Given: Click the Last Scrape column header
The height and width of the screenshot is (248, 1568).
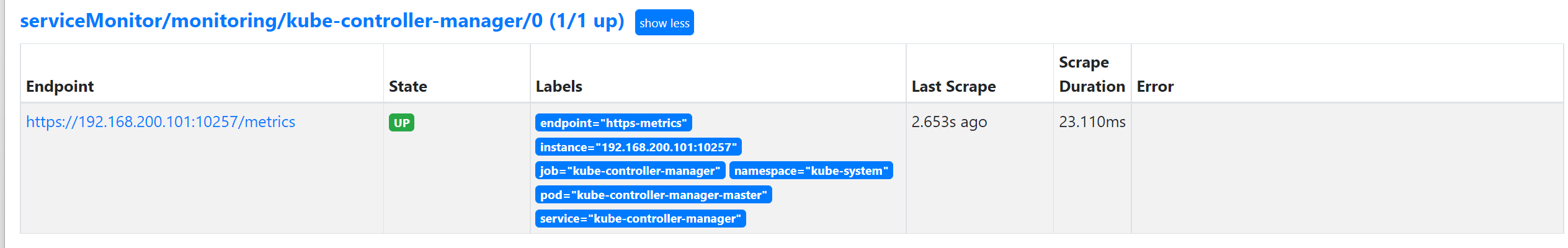Looking at the screenshot, I should pyautogui.click(x=953, y=86).
